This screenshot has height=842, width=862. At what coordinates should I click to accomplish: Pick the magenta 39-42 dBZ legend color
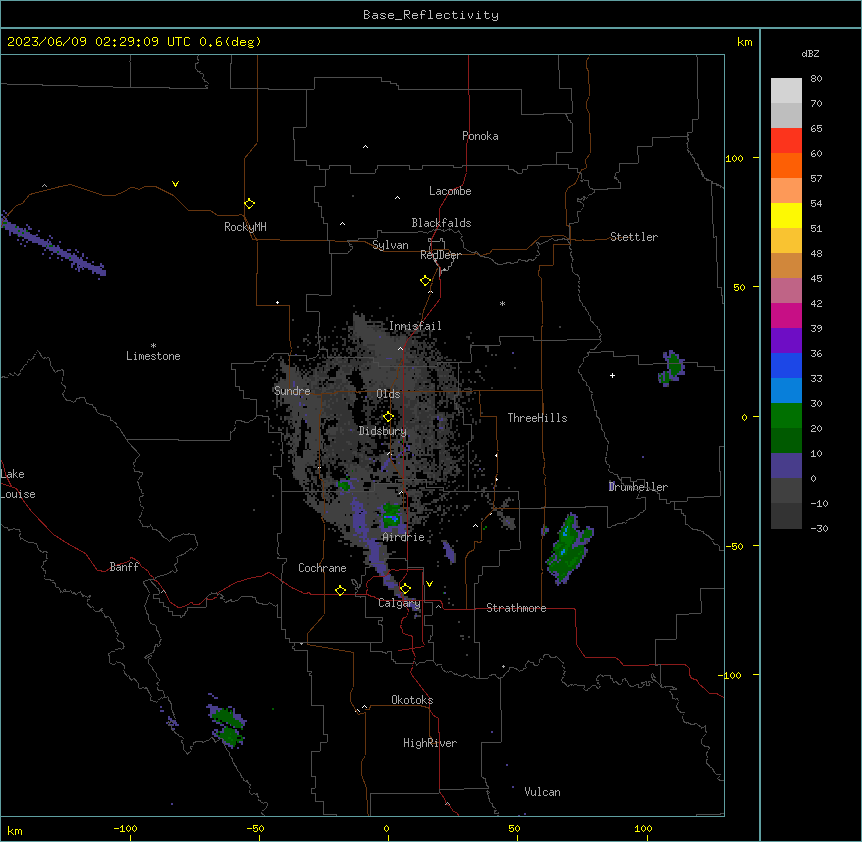tap(786, 316)
